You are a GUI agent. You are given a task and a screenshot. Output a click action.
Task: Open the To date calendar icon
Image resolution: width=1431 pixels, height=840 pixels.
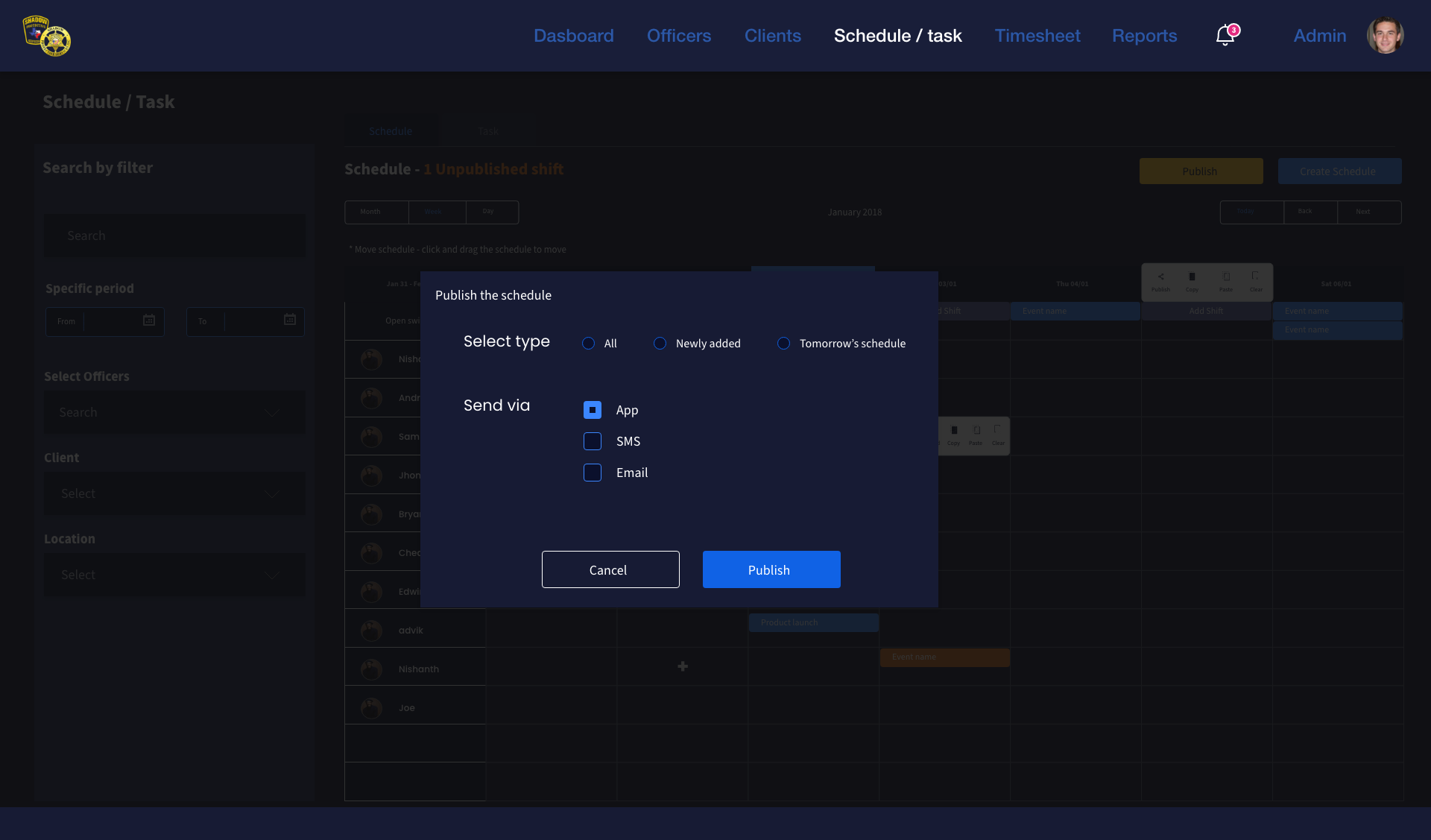point(290,320)
